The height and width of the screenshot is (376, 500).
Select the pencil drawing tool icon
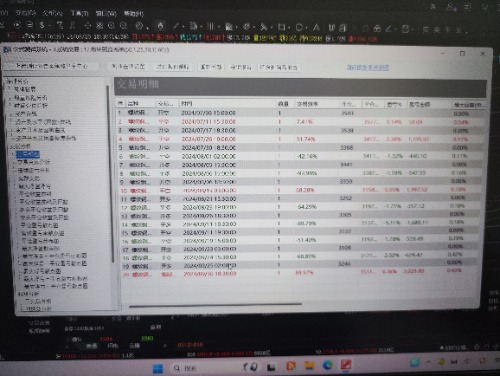pyautogui.click(x=176, y=26)
